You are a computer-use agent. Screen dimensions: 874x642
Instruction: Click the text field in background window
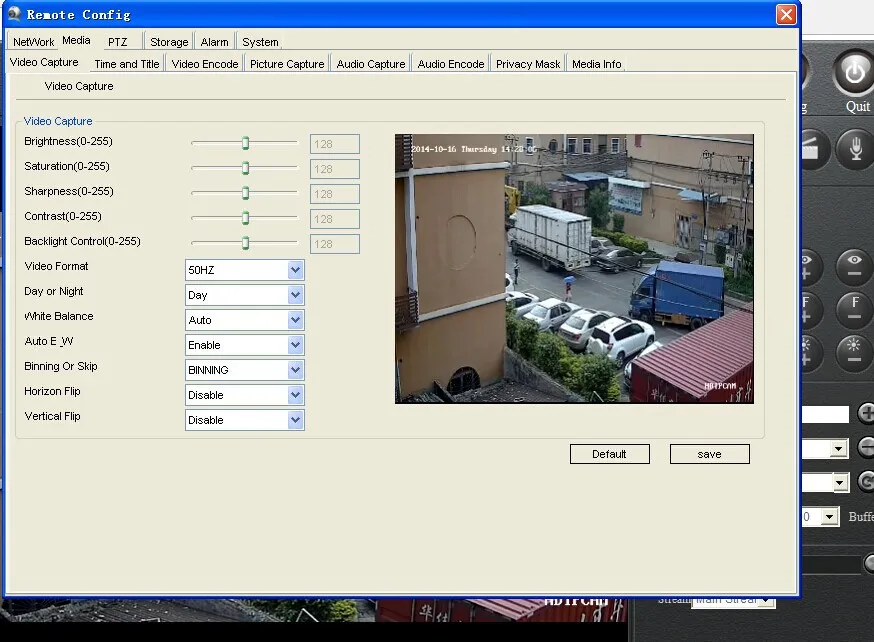(826, 415)
